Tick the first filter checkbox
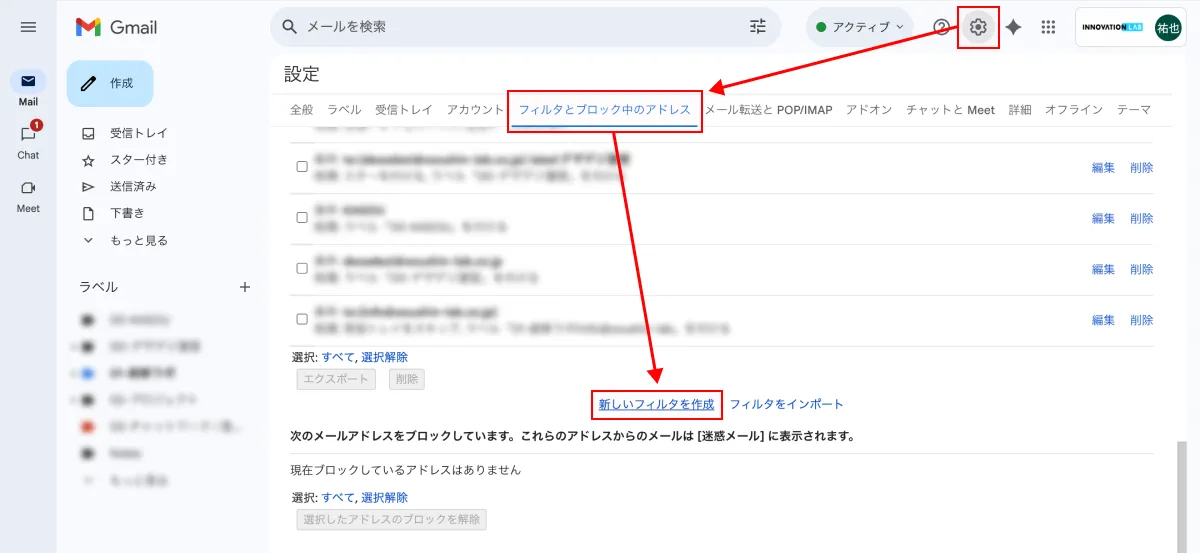The height and width of the screenshot is (553, 1200). [302, 167]
